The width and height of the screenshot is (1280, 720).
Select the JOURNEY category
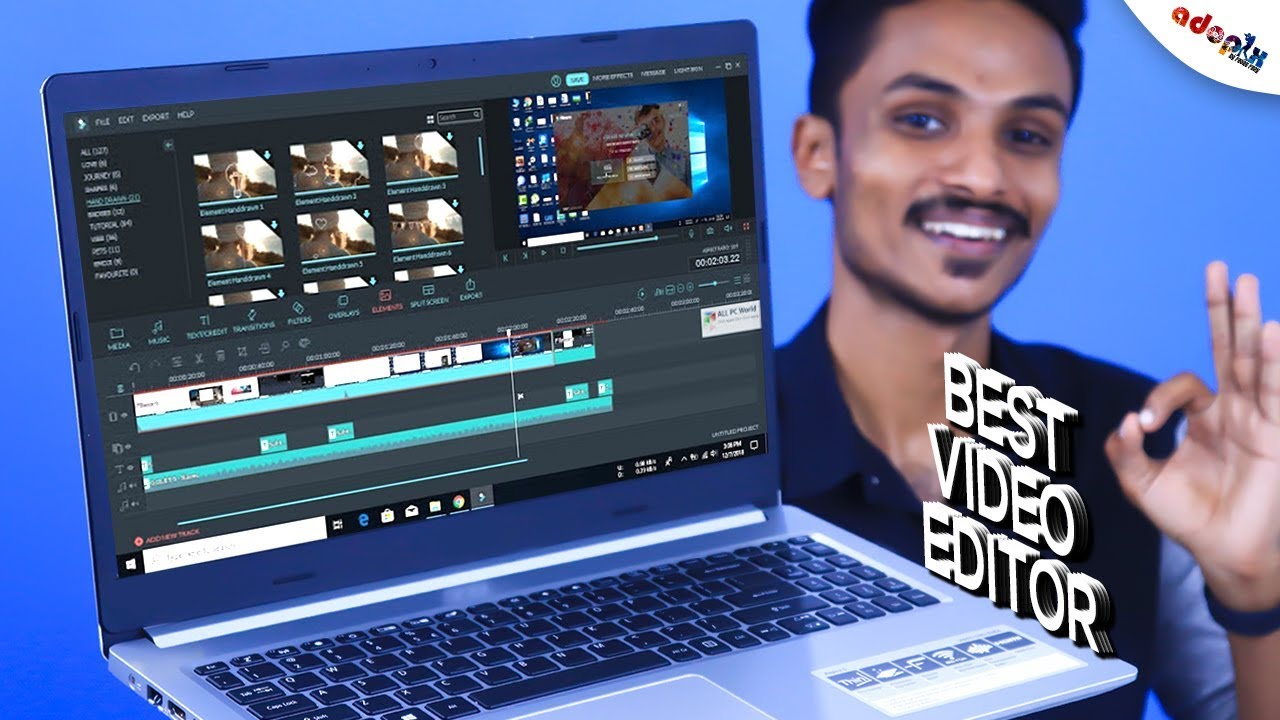click(x=102, y=174)
